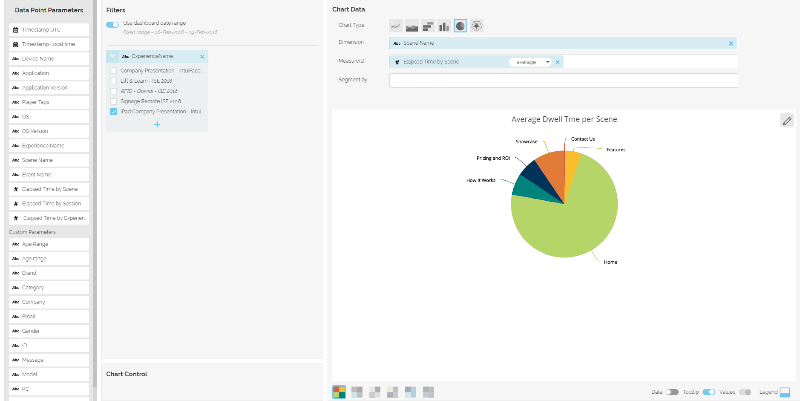
Task: Toggle Use dashboard date range switch
Action: coord(112,24)
